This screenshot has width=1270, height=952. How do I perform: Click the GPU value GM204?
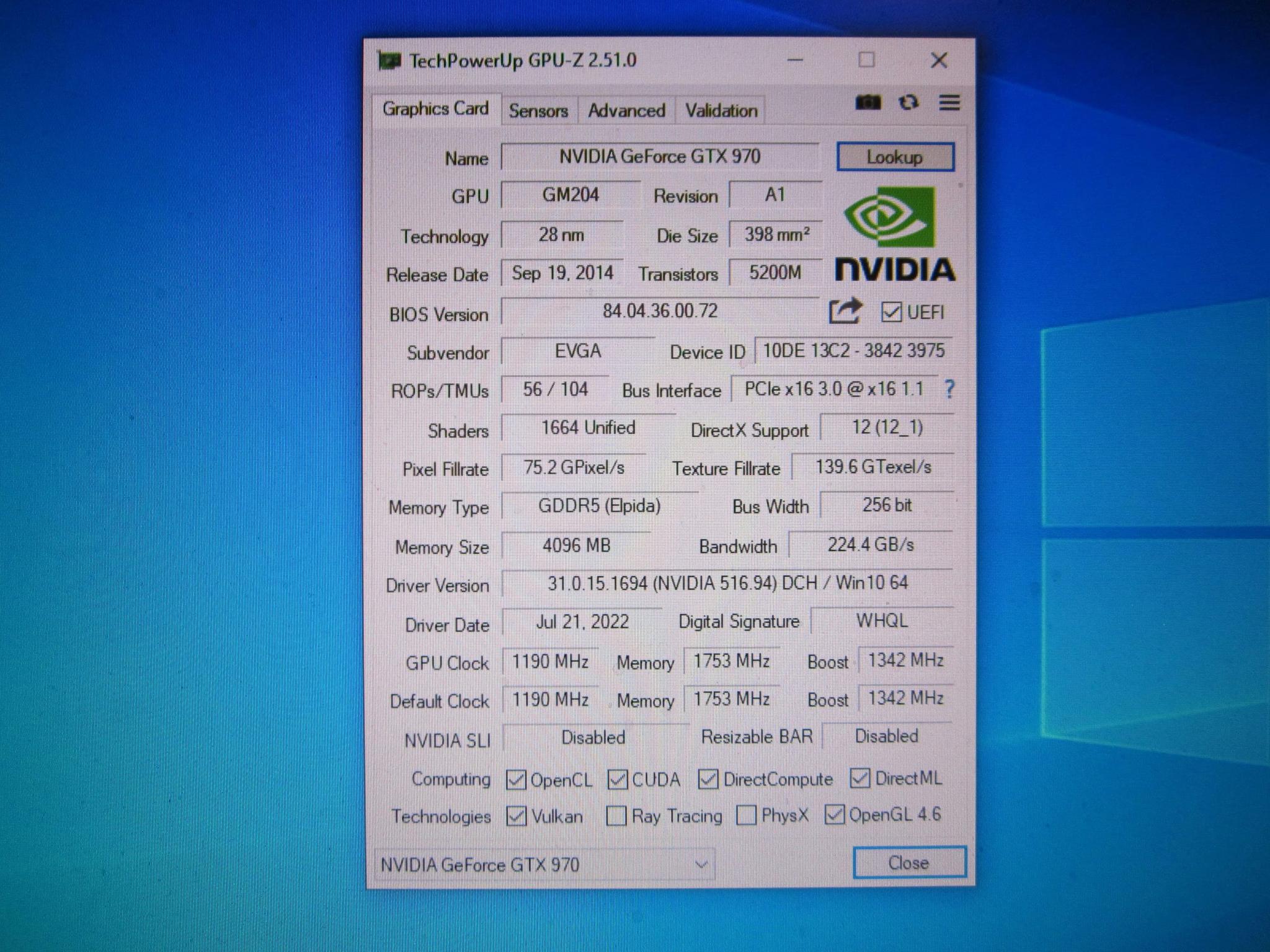pos(571,195)
